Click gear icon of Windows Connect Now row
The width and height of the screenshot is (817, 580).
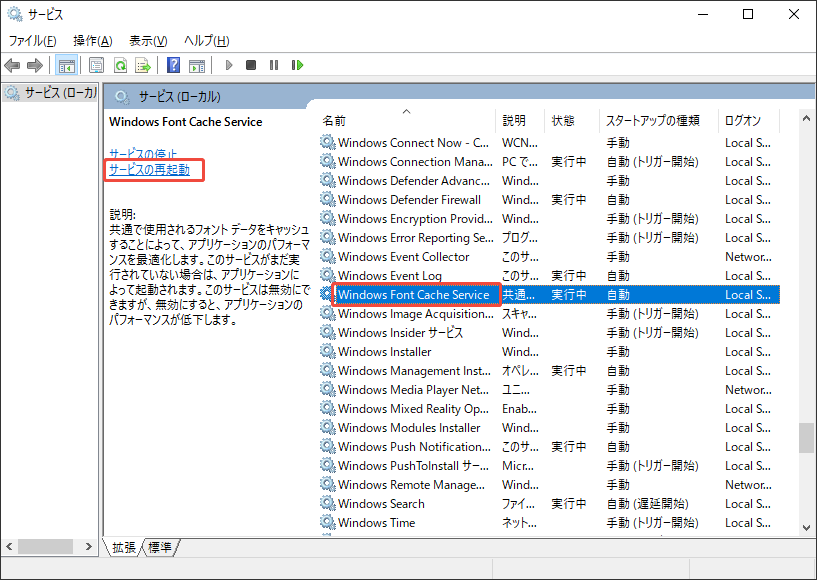pos(327,142)
